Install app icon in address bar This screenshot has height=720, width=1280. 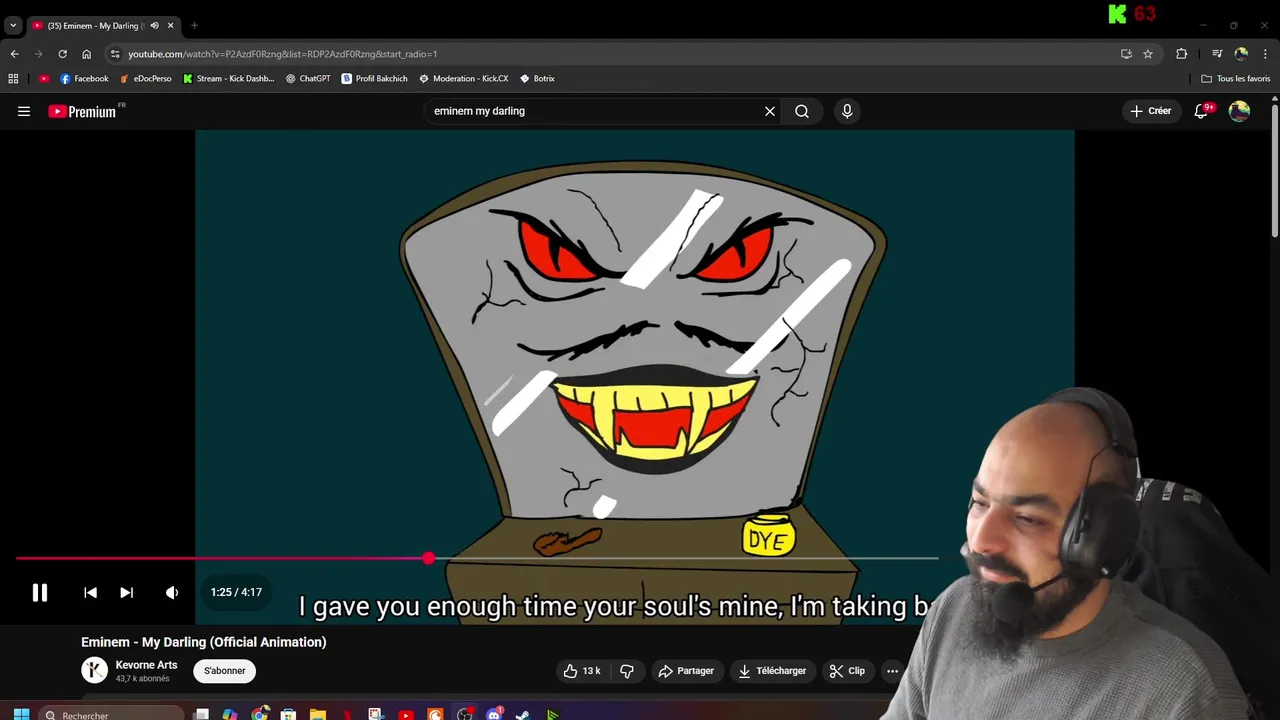(x=1126, y=54)
